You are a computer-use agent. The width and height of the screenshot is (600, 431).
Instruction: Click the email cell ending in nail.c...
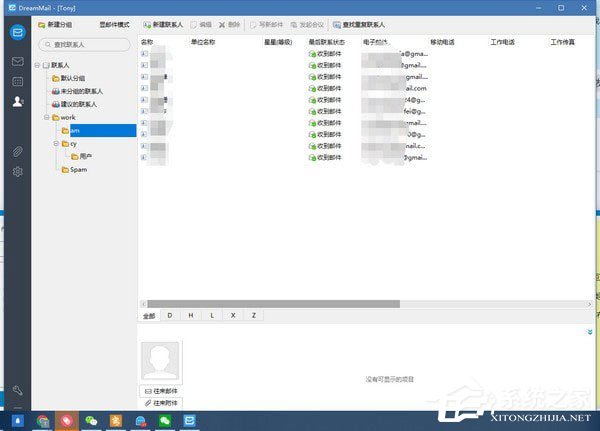[395, 146]
